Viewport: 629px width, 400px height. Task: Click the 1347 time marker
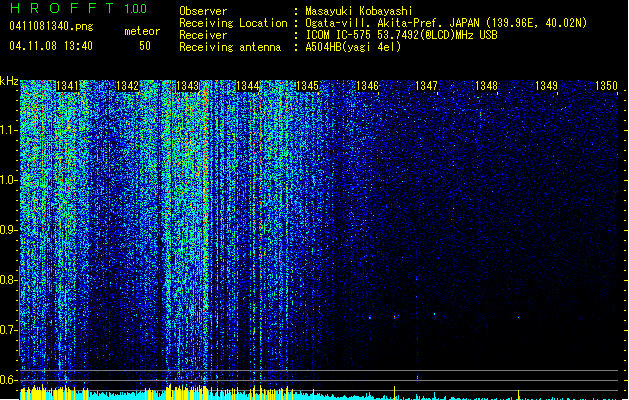click(426, 86)
